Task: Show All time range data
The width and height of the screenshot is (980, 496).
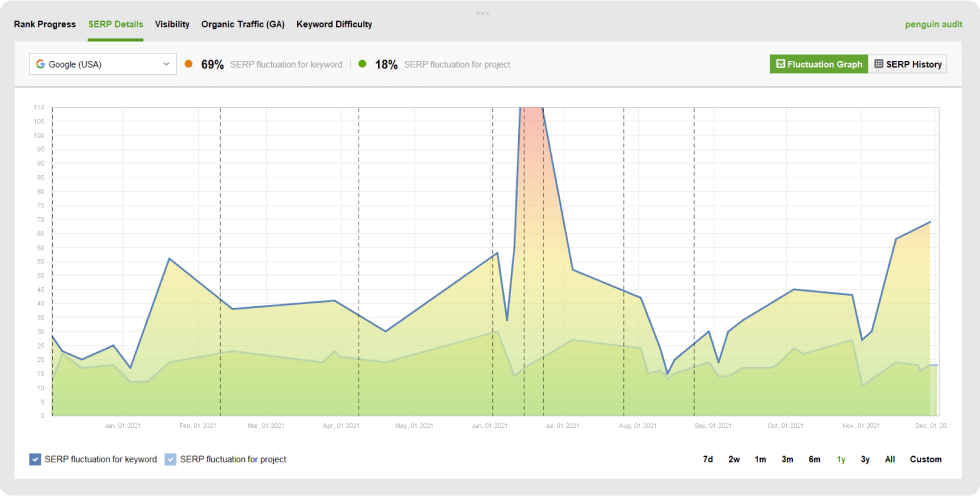Action: 890,459
